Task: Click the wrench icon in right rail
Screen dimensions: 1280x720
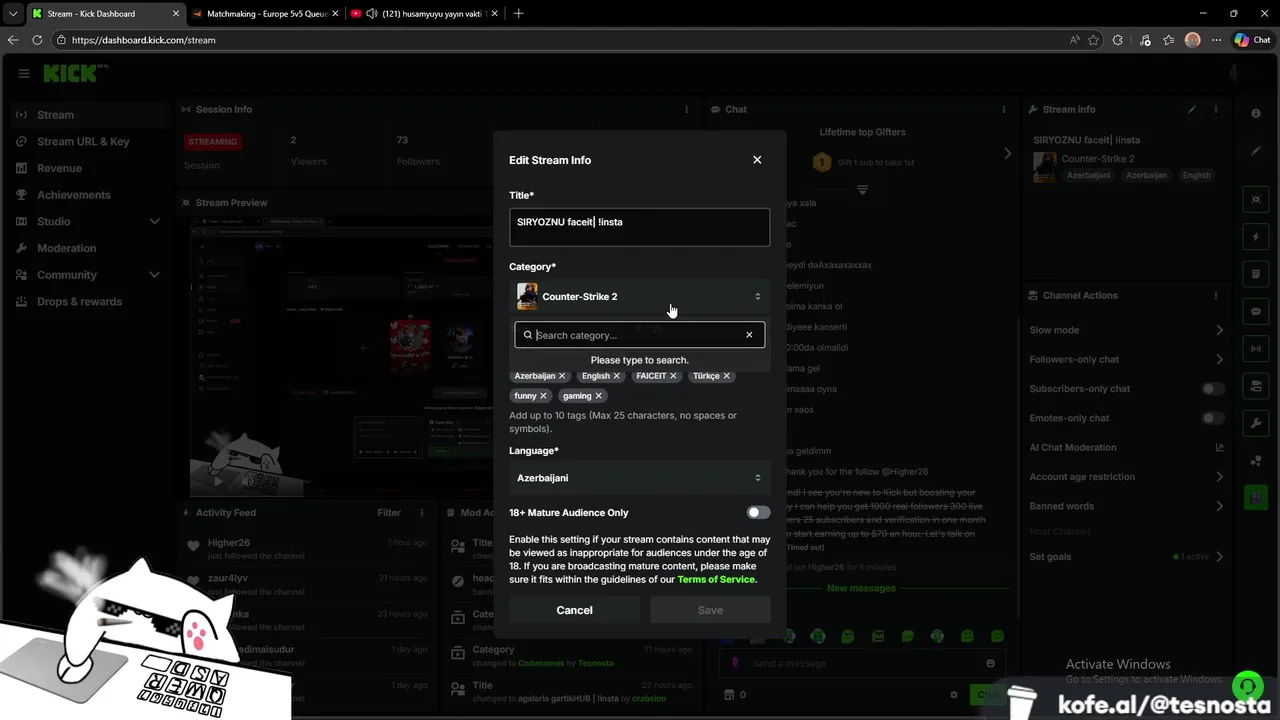Action: 1256,423
